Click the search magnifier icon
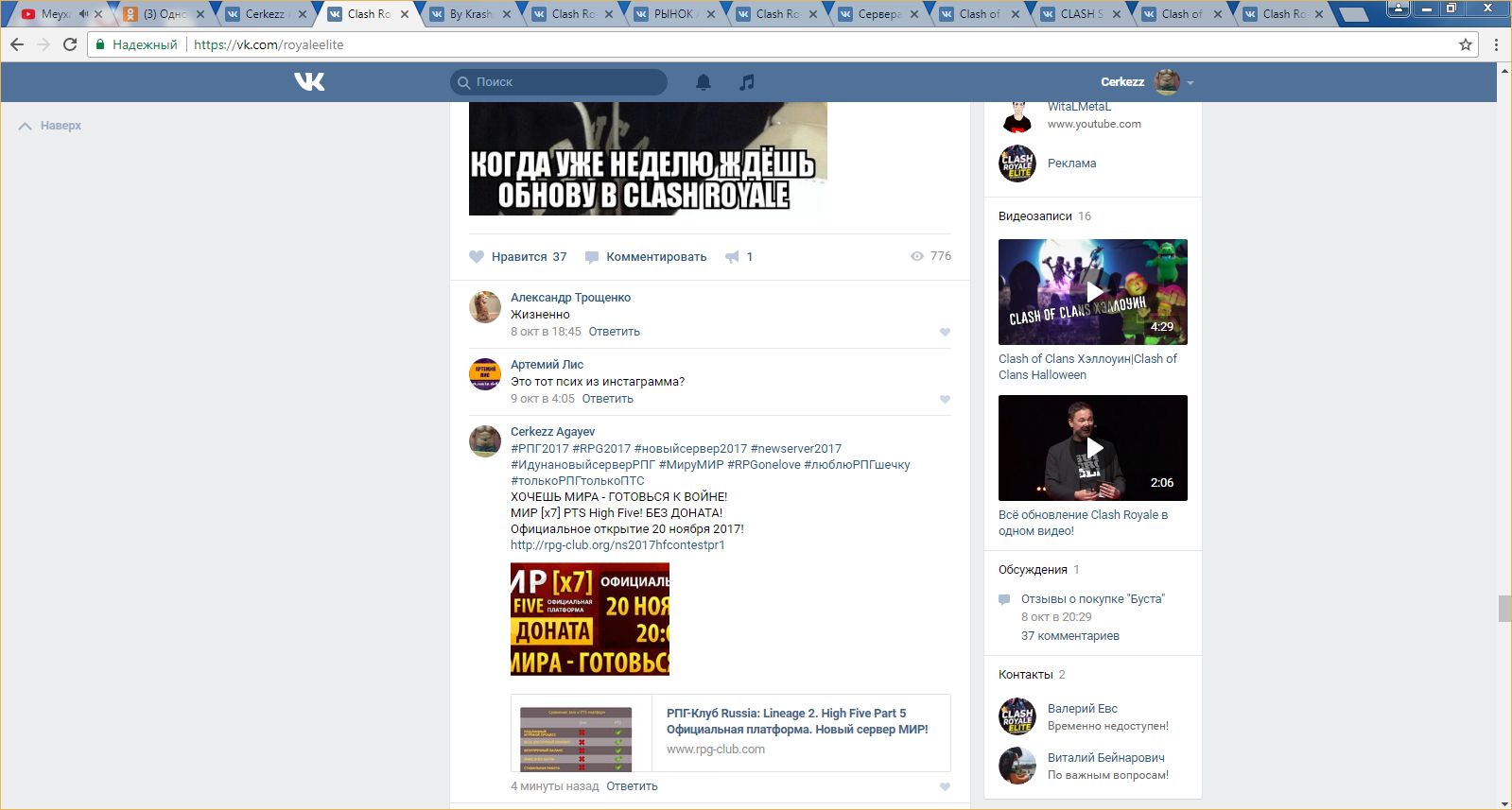The height and width of the screenshot is (810, 1512). tap(463, 82)
